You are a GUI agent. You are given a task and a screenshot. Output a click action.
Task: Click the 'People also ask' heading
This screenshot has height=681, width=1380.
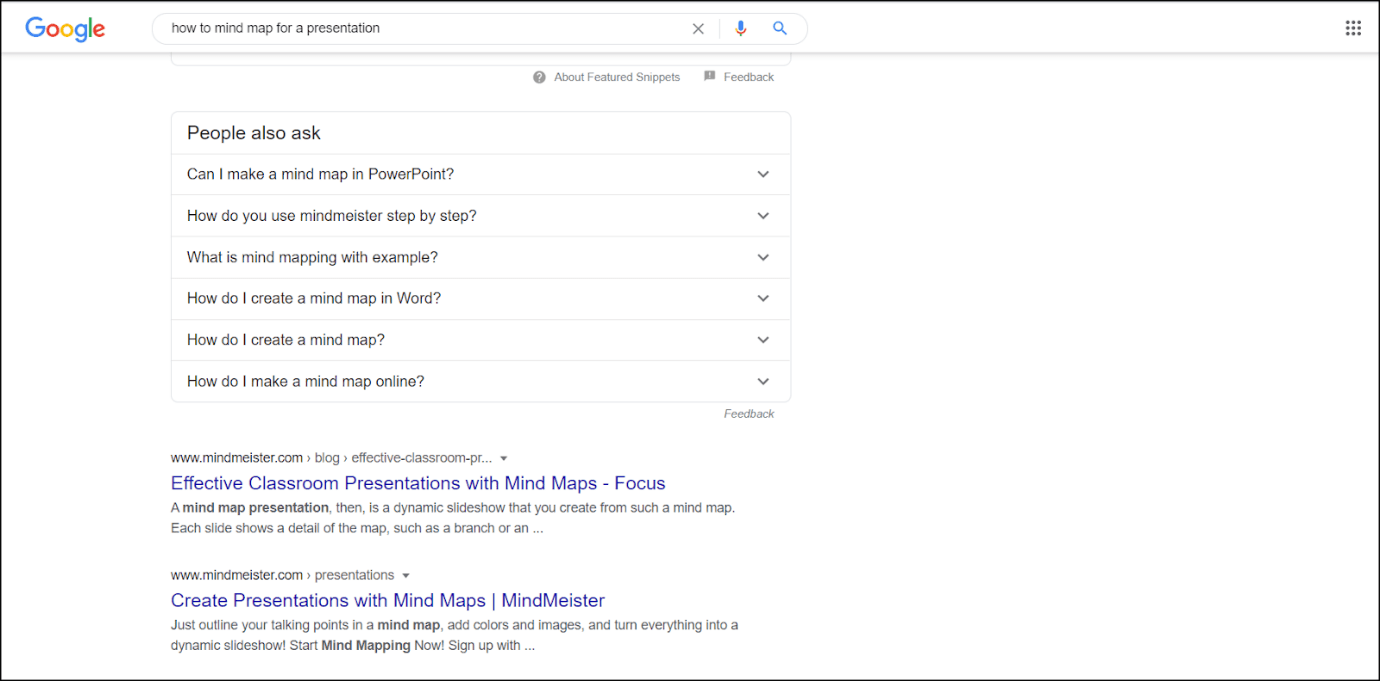(x=254, y=133)
